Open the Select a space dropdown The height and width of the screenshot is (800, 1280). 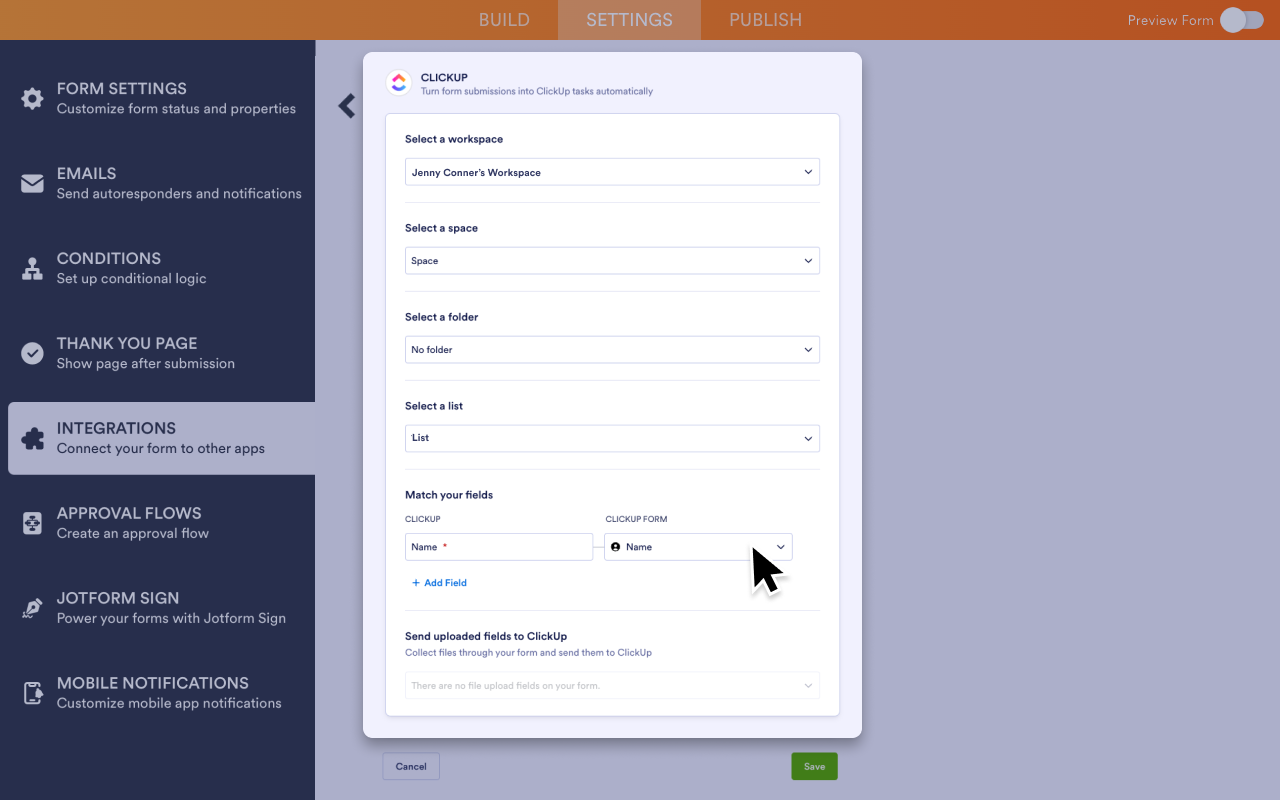612,261
